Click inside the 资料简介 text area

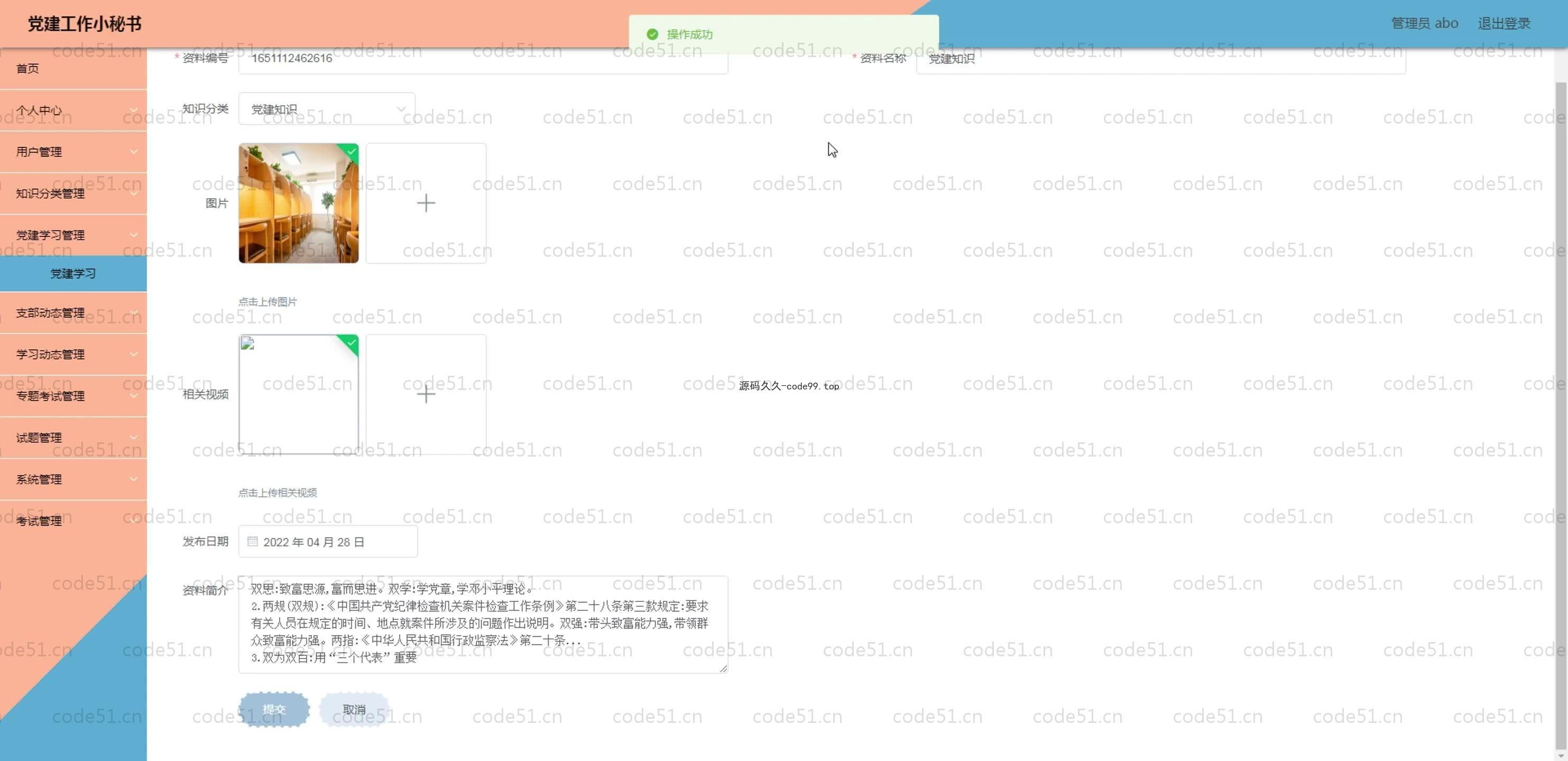[483, 624]
